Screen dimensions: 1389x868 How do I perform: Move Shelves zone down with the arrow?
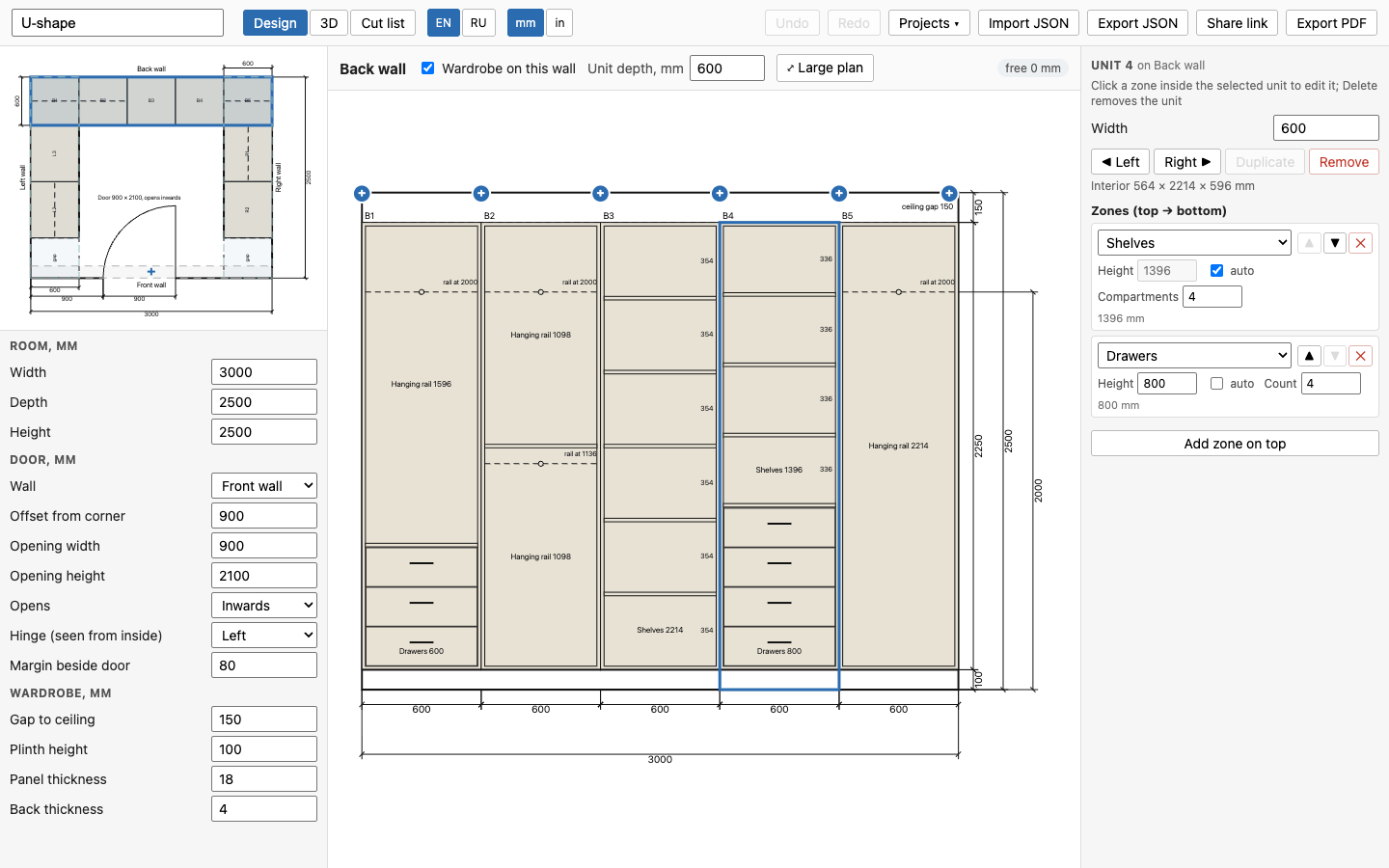pyautogui.click(x=1335, y=243)
